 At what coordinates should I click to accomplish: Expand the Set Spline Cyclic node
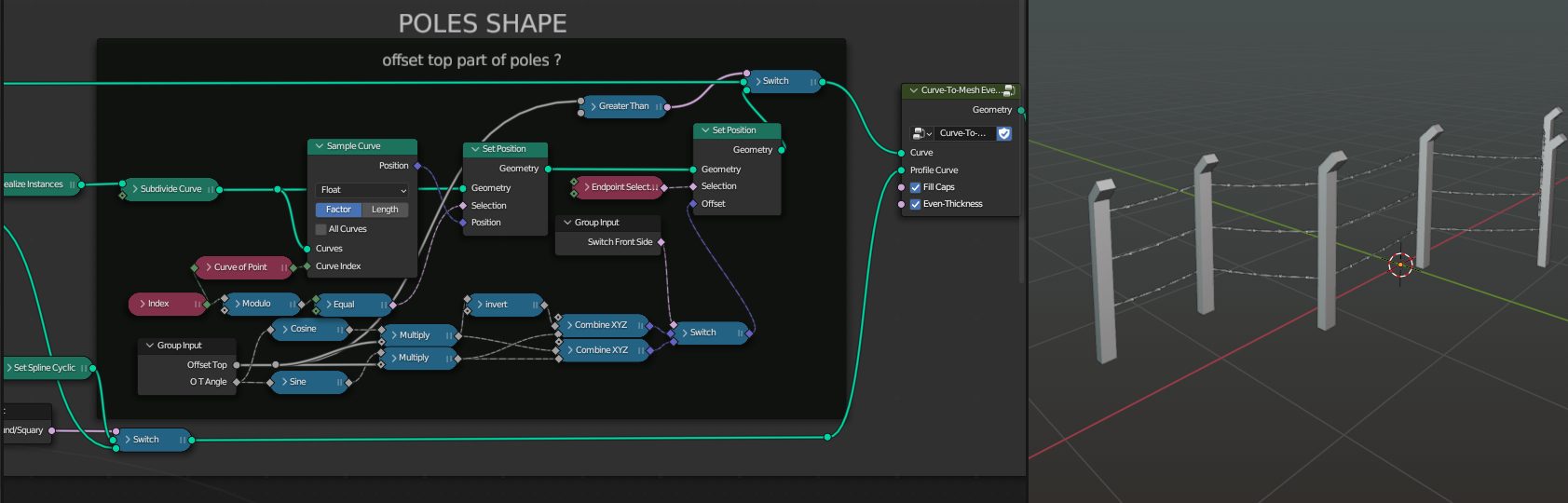[8, 368]
